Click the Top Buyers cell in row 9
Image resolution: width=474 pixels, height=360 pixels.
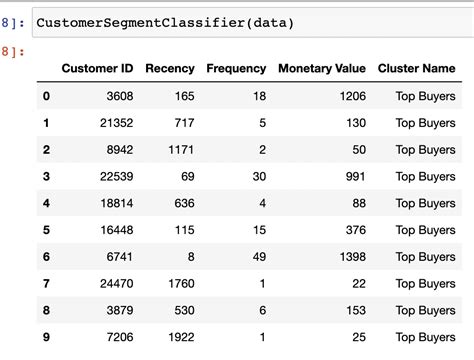[426, 337]
